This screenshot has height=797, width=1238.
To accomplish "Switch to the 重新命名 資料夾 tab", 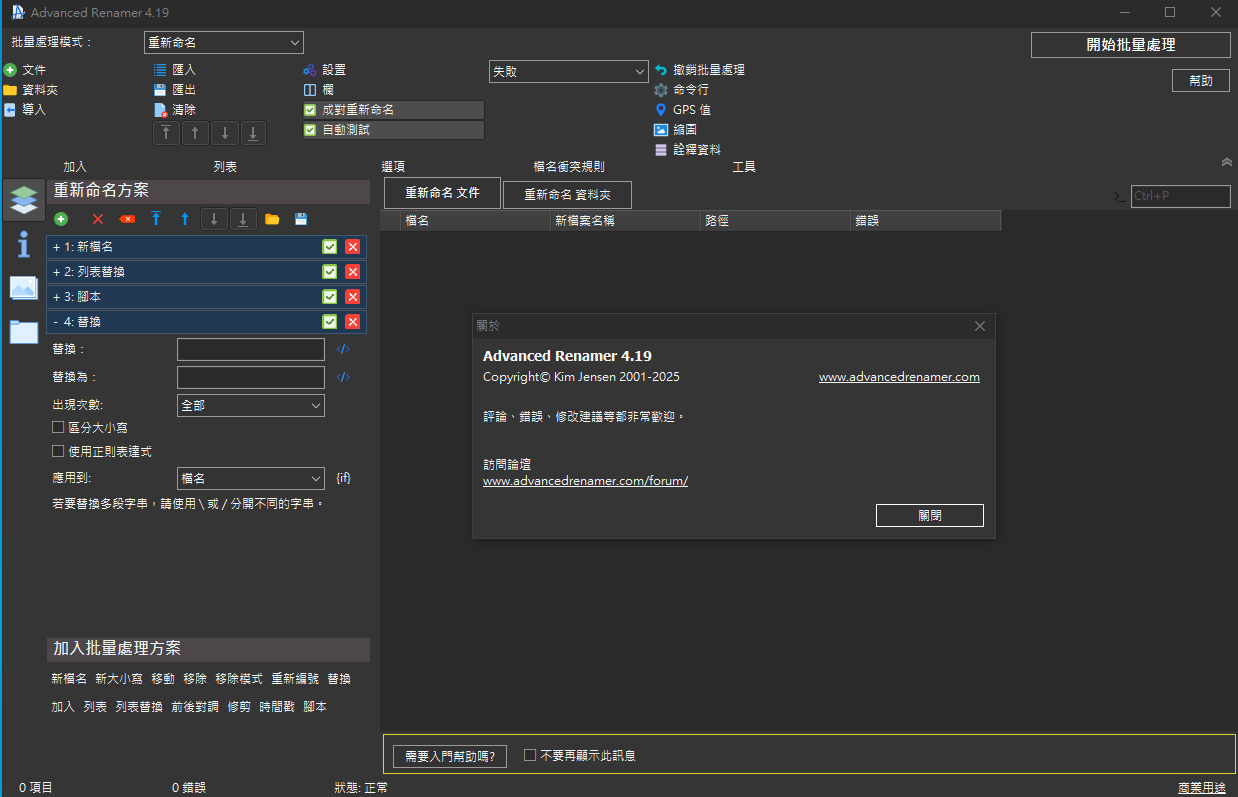I will coord(567,195).
